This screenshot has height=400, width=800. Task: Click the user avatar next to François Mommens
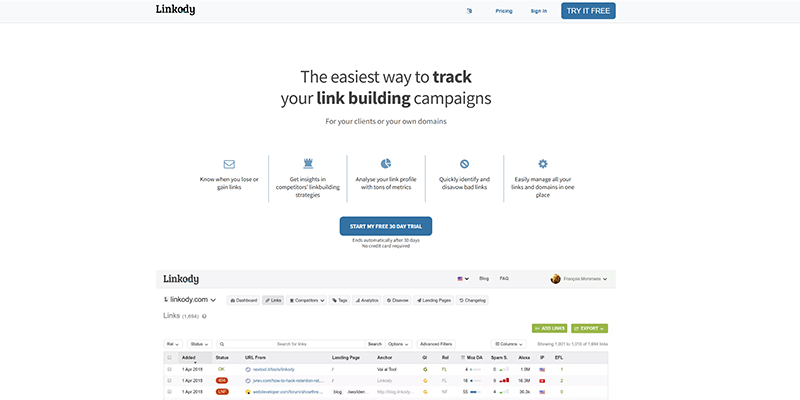[556, 279]
